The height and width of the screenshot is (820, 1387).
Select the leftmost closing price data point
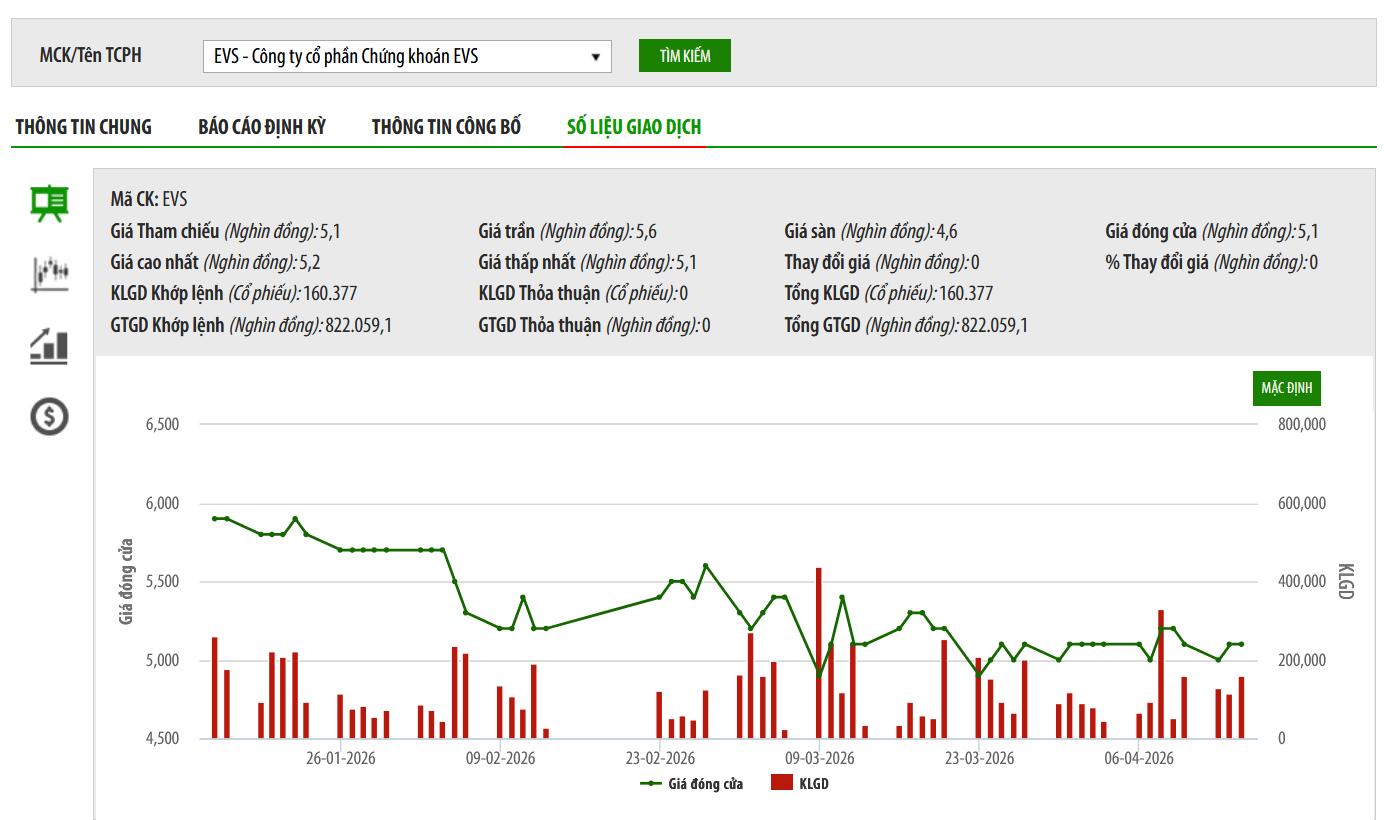(x=214, y=518)
